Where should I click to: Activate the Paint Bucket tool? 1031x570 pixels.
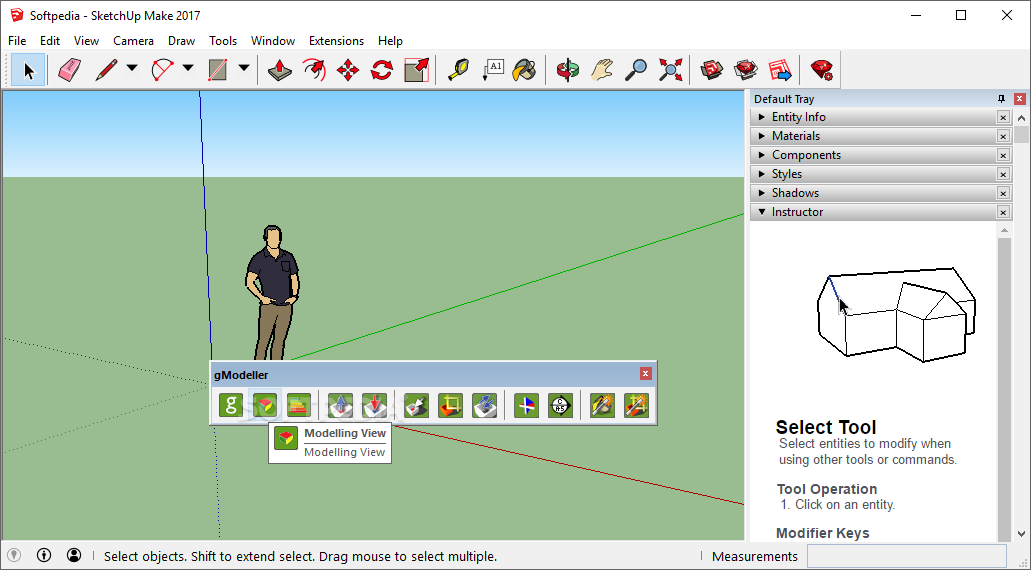[525, 70]
